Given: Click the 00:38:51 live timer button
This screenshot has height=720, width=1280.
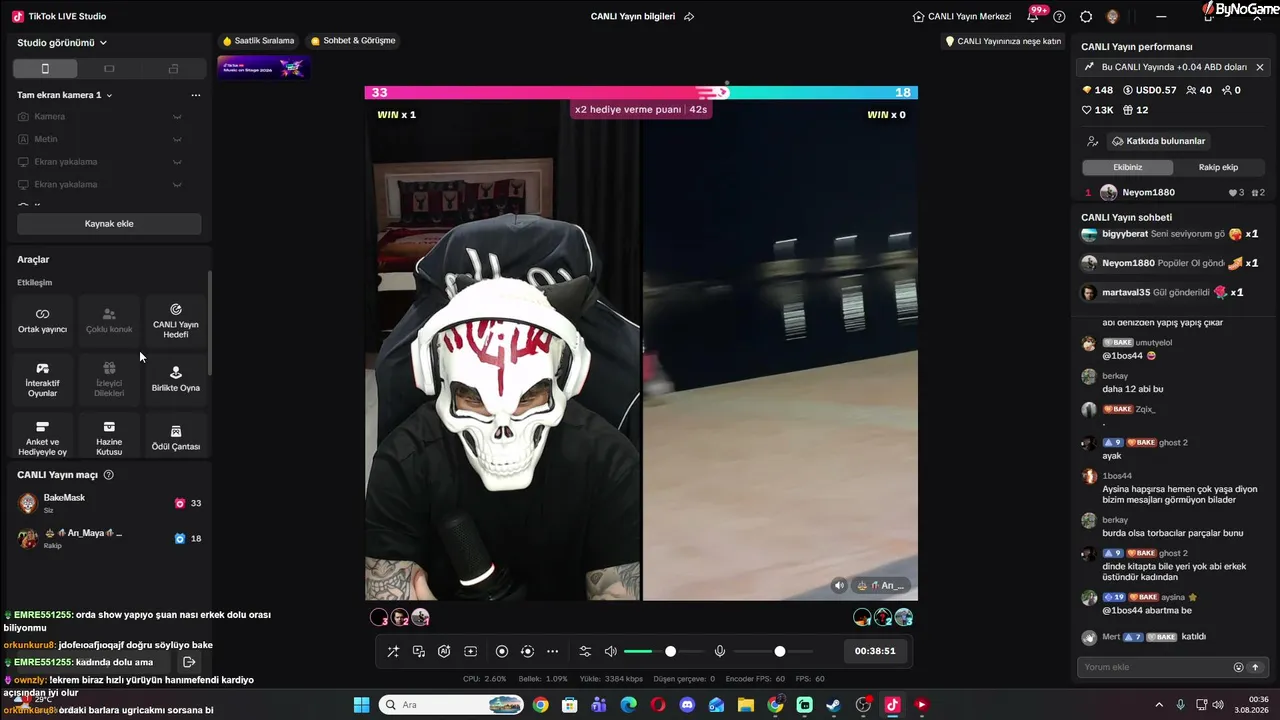Looking at the screenshot, I should click(875, 651).
